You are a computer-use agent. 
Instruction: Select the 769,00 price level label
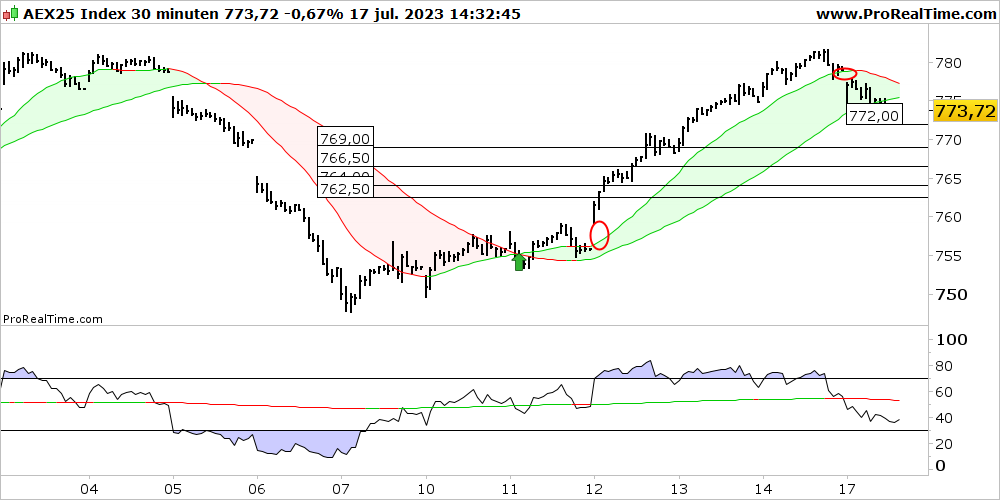[x=345, y=138]
